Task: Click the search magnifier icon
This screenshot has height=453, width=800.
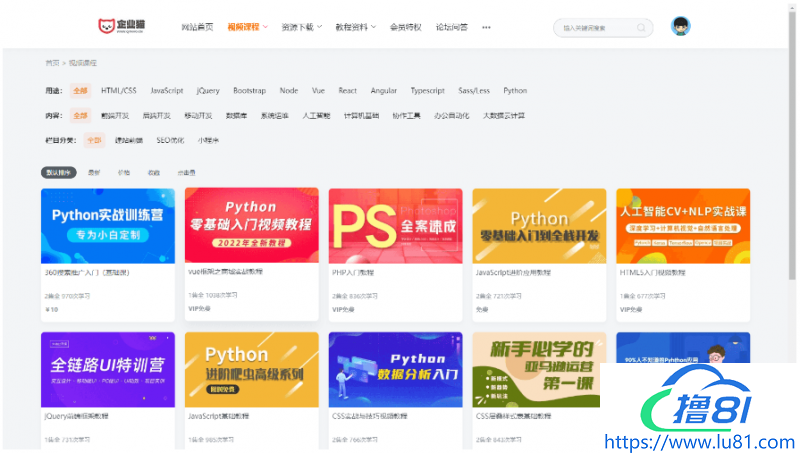Action: coord(643,28)
